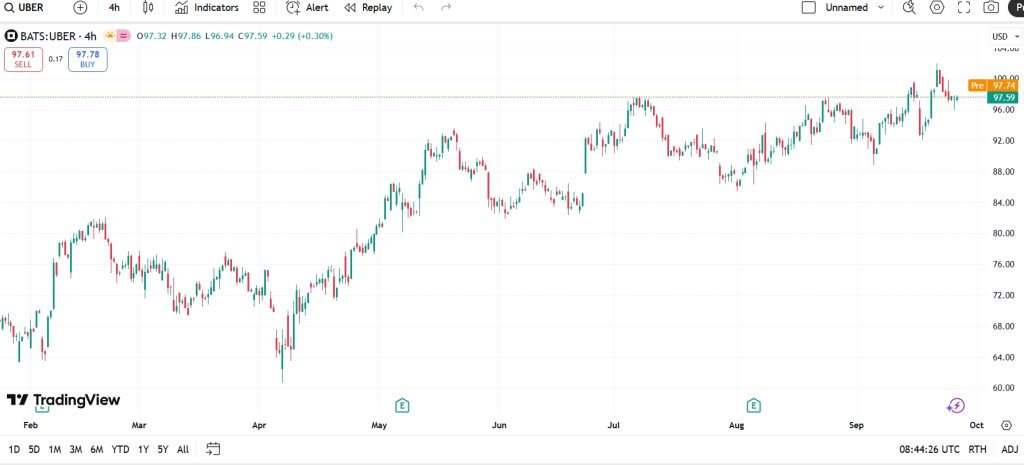
Task: Click the 96.00 price scale label
Action: (1003, 110)
